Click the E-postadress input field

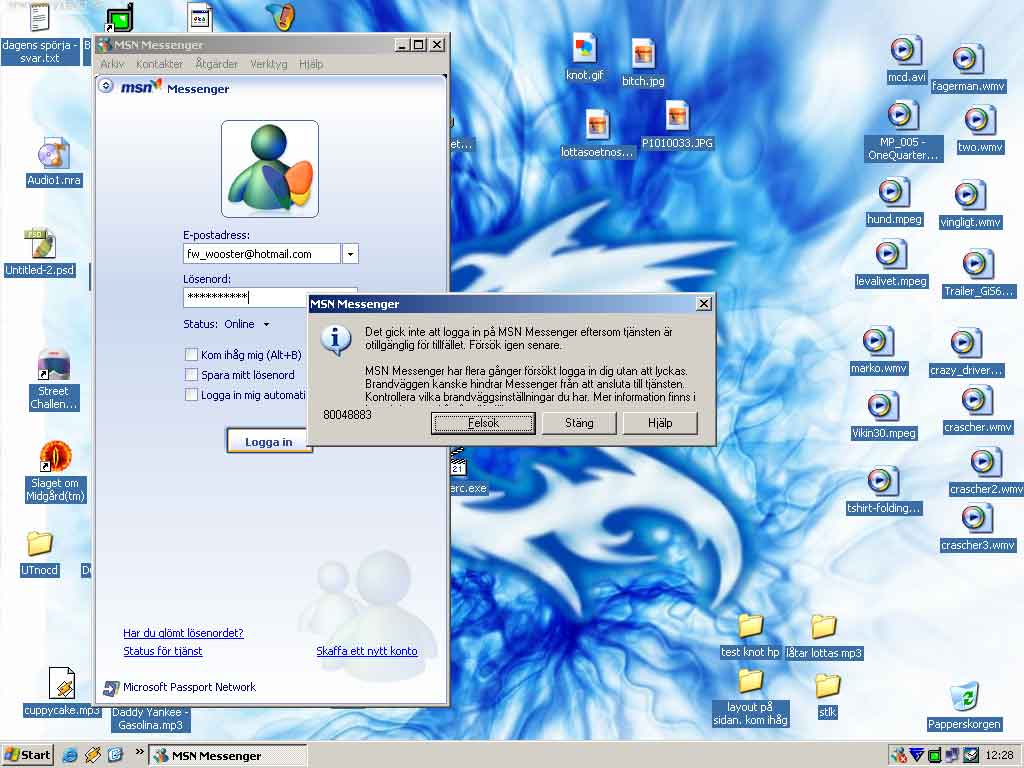262,254
